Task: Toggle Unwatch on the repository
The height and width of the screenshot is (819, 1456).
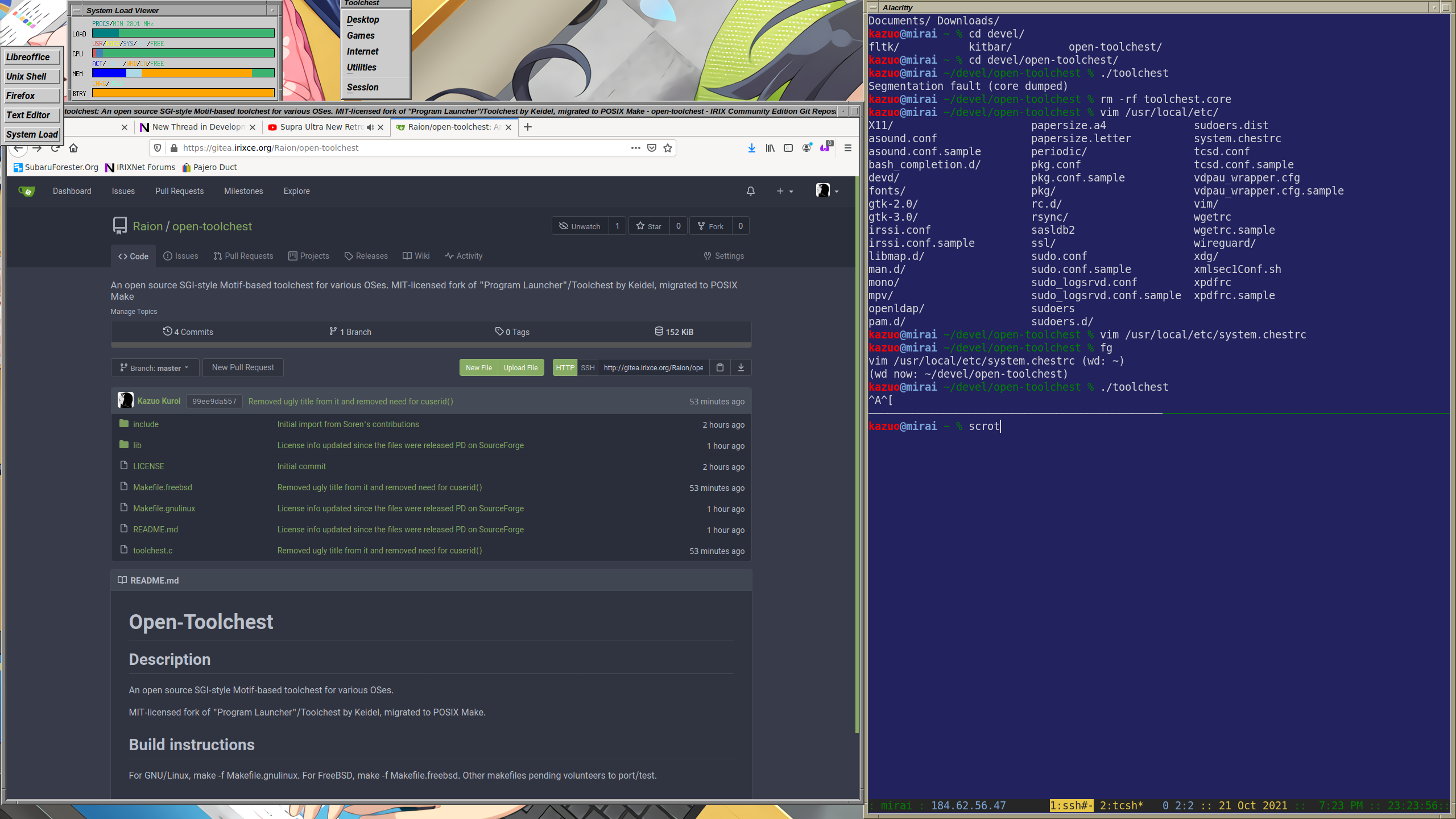Action: [x=580, y=226]
